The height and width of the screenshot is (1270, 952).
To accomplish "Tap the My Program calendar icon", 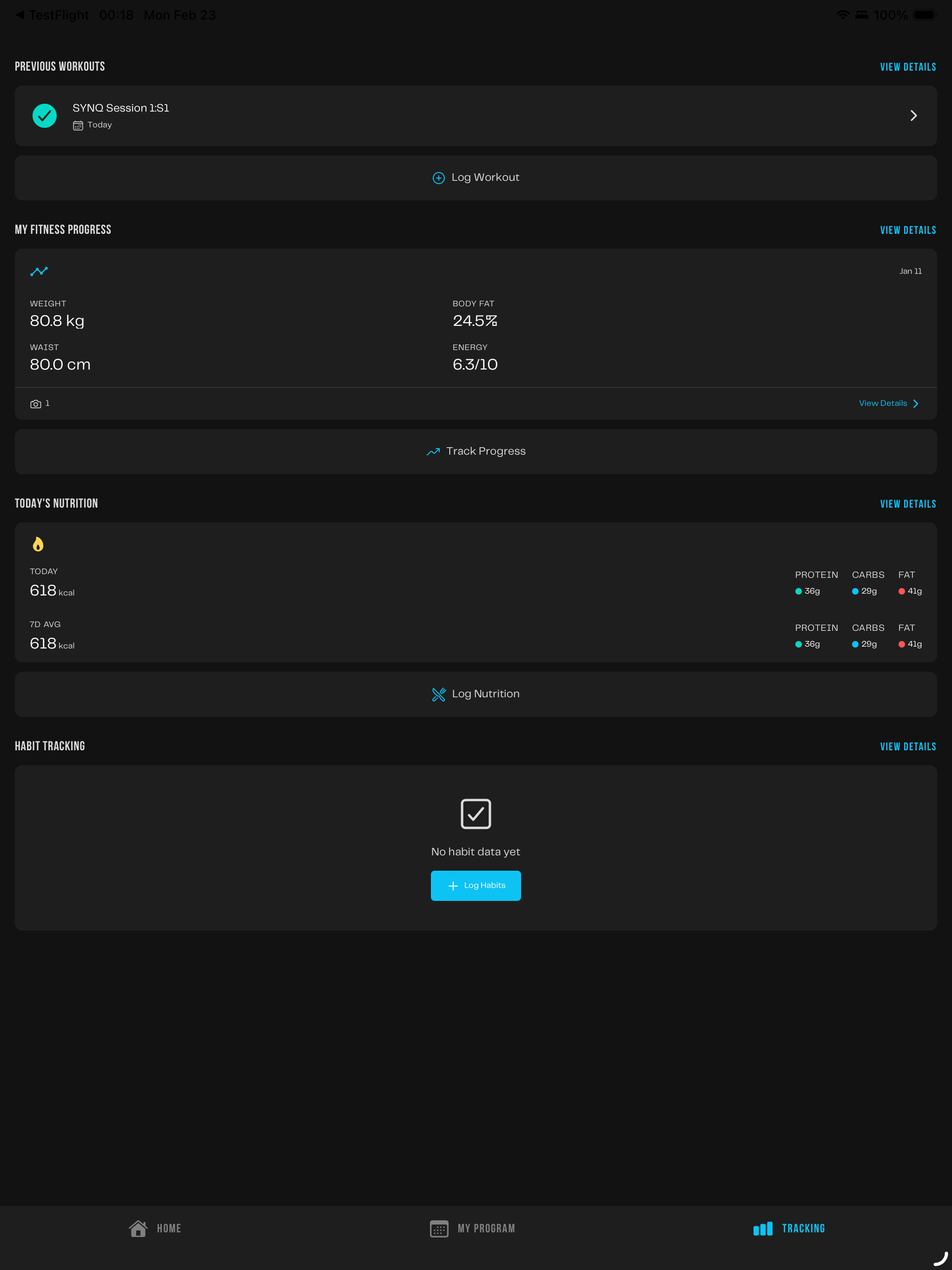I will pos(439,1229).
